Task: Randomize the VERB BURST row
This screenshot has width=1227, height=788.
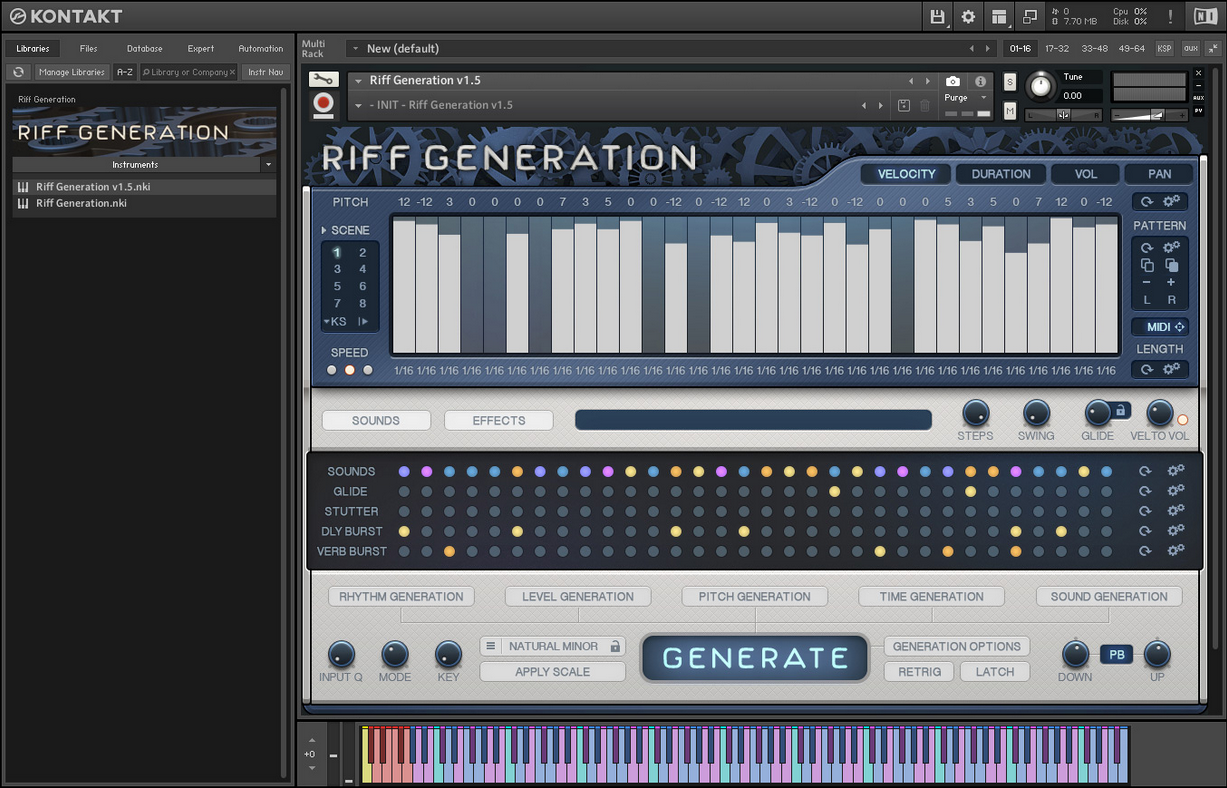Action: pos(1146,551)
